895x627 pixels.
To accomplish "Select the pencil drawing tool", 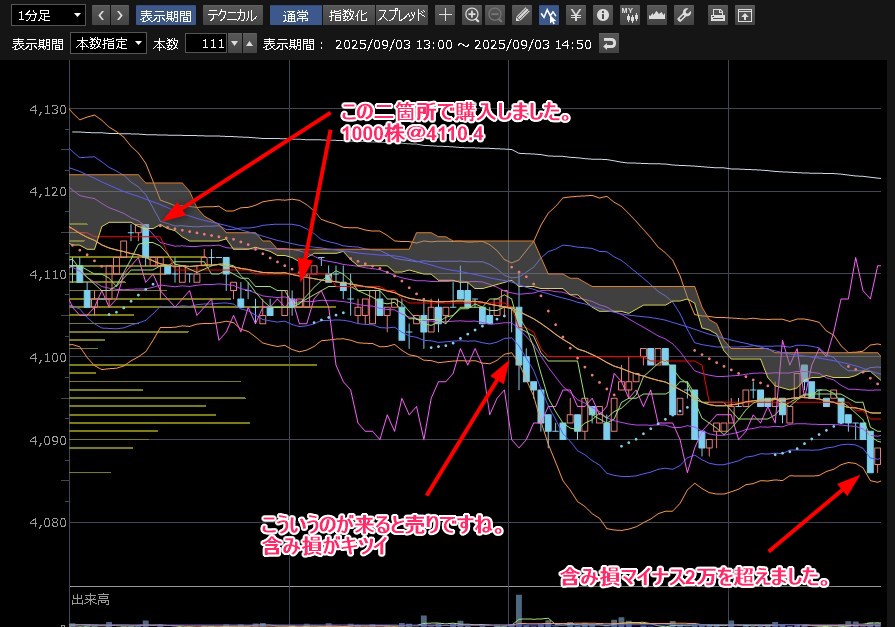I will [522, 15].
